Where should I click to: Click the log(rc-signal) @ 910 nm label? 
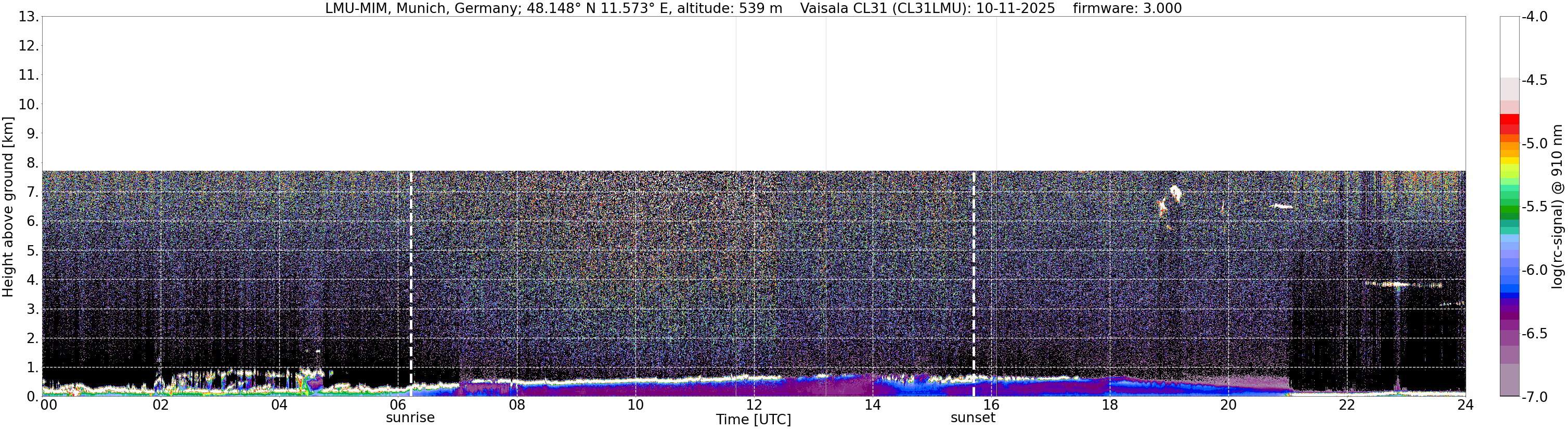click(1557, 207)
